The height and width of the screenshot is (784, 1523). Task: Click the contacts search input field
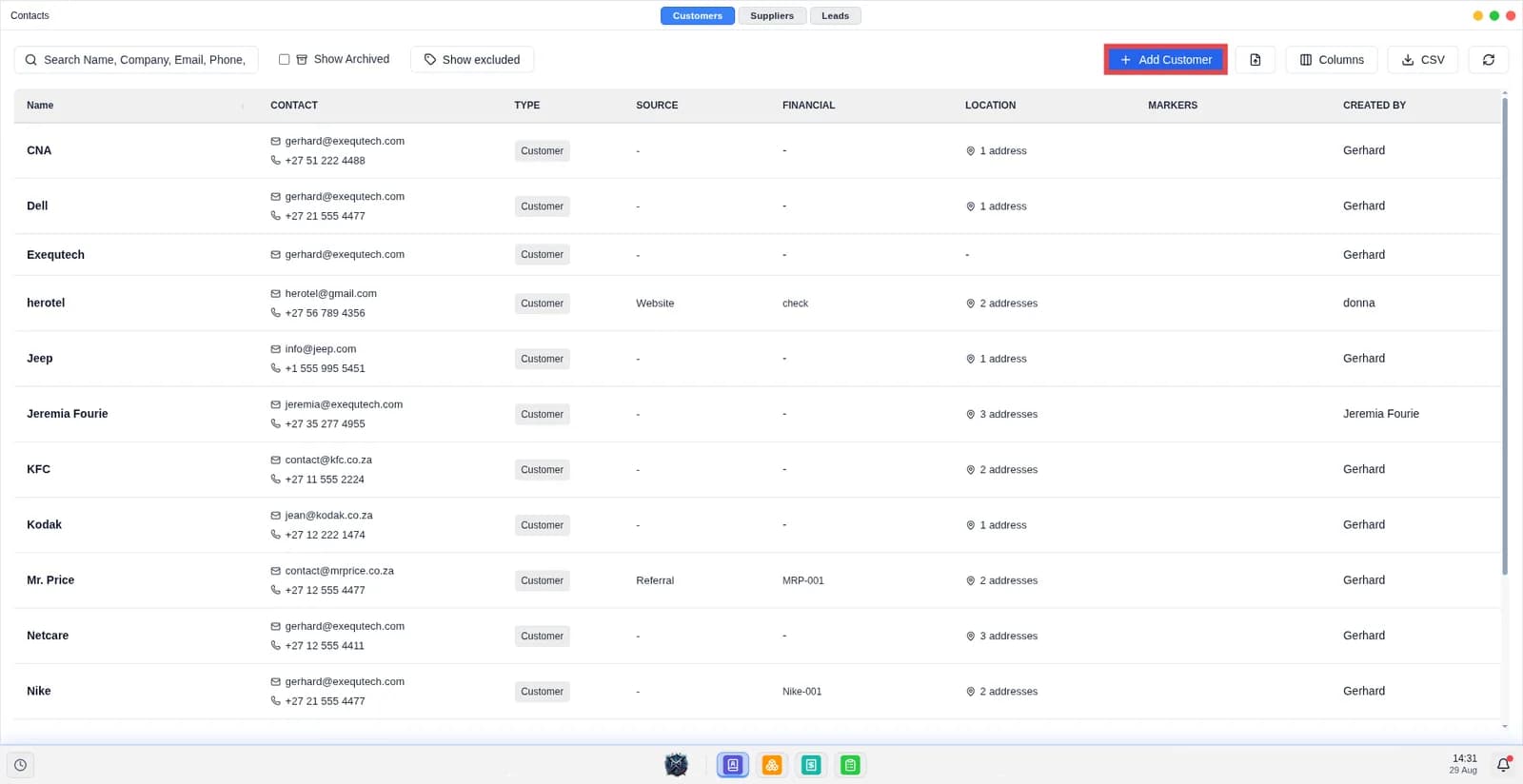[136, 59]
